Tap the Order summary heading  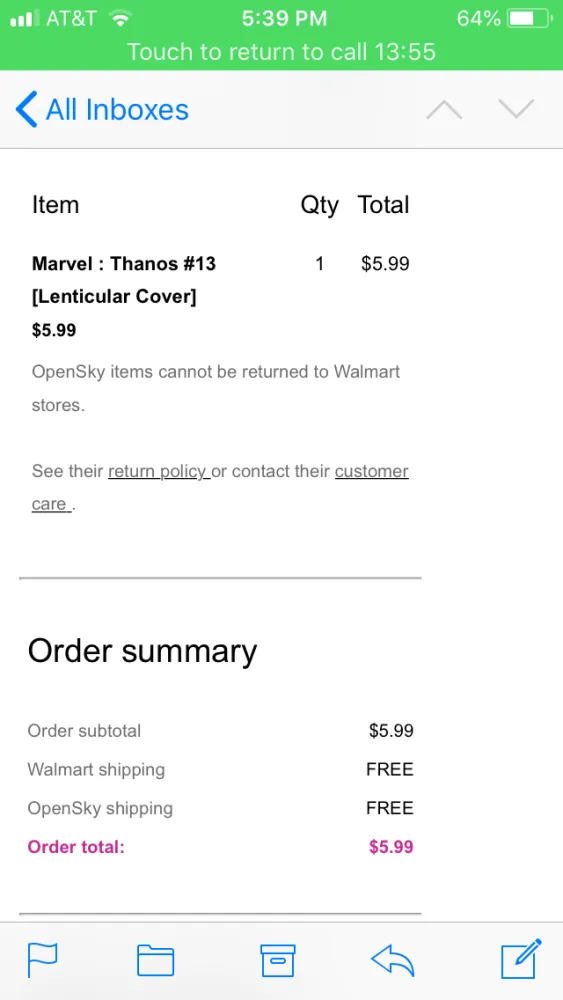142,651
